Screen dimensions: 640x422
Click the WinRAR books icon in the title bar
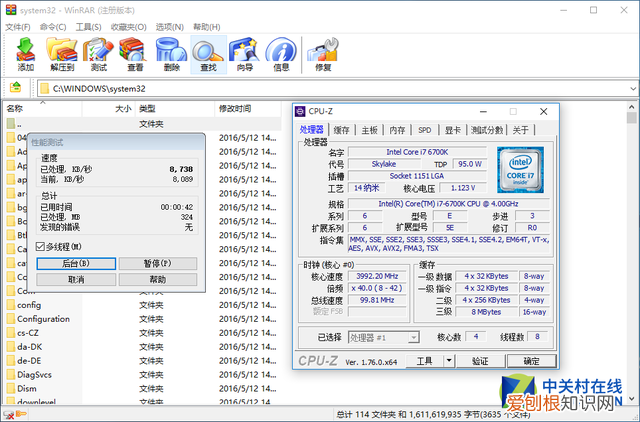11,9
